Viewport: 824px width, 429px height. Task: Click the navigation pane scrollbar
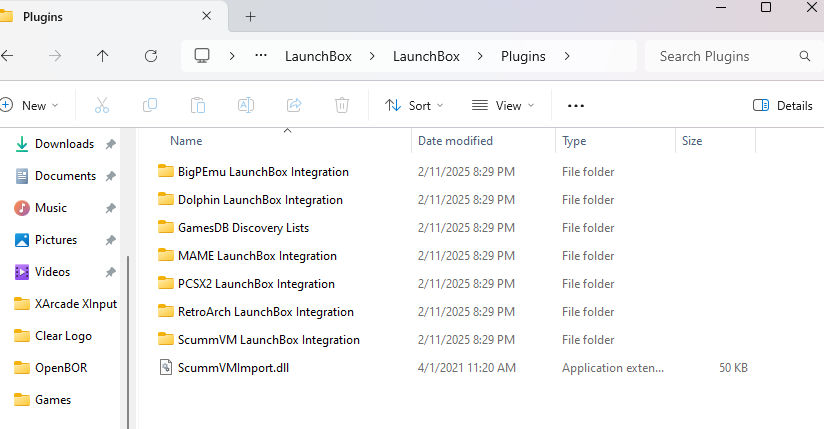(128, 342)
